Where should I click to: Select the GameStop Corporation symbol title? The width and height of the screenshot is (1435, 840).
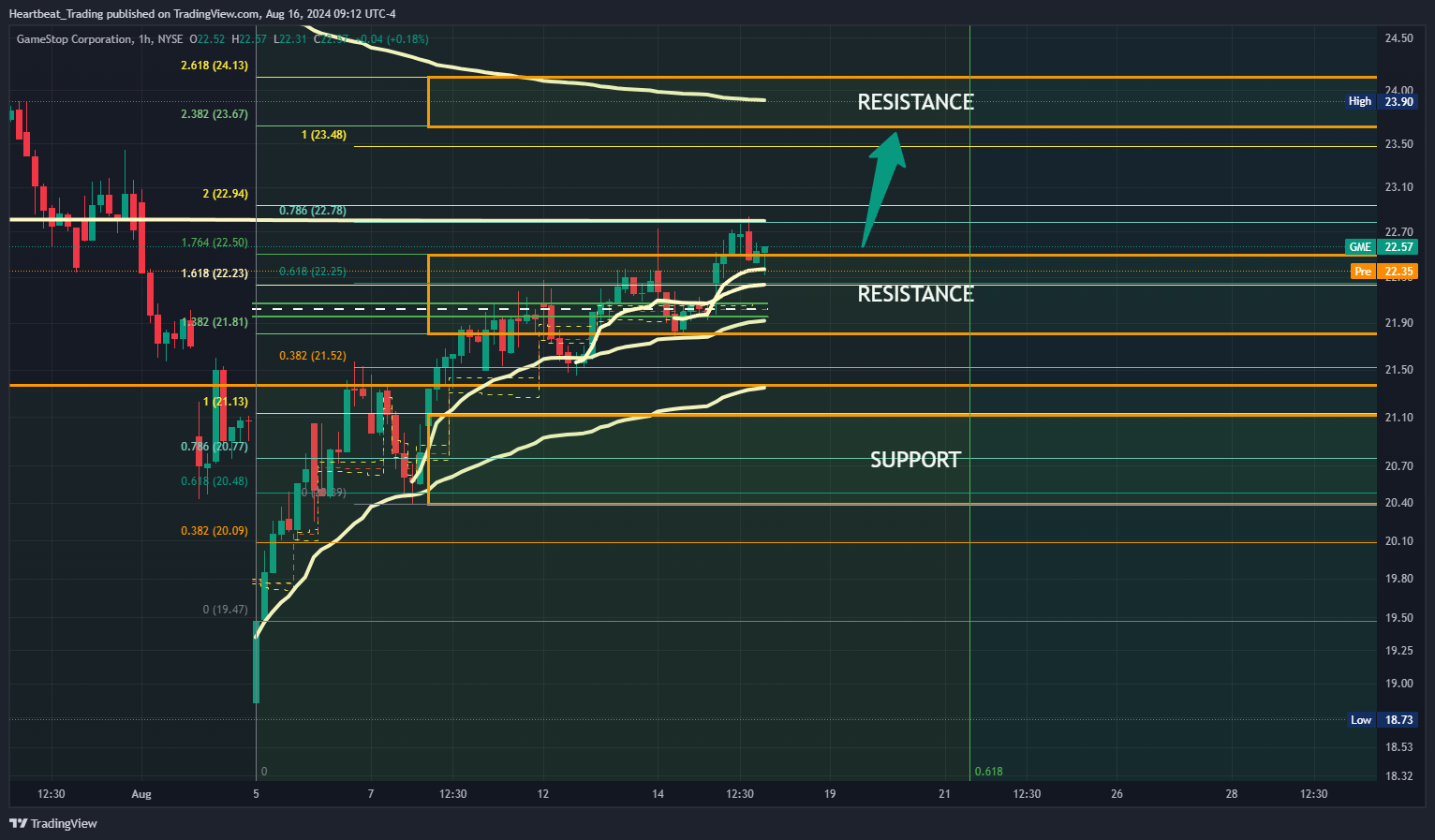pyautogui.click(x=75, y=39)
